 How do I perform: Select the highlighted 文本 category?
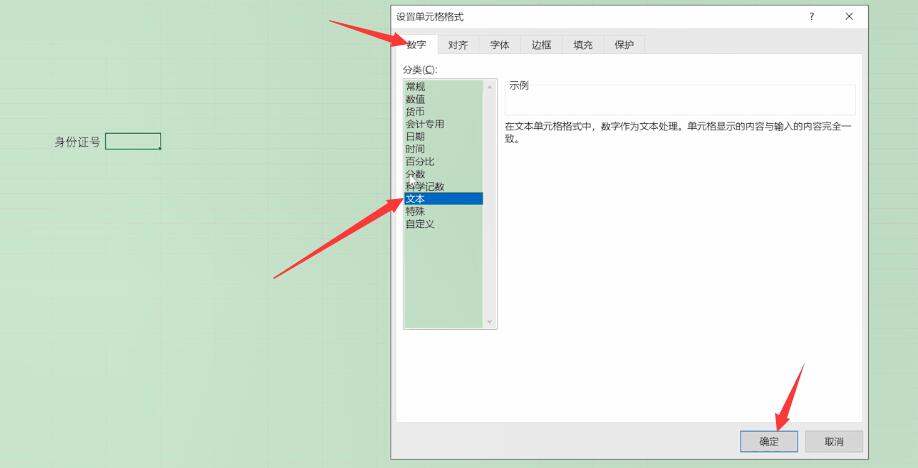(x=443, y=199)
